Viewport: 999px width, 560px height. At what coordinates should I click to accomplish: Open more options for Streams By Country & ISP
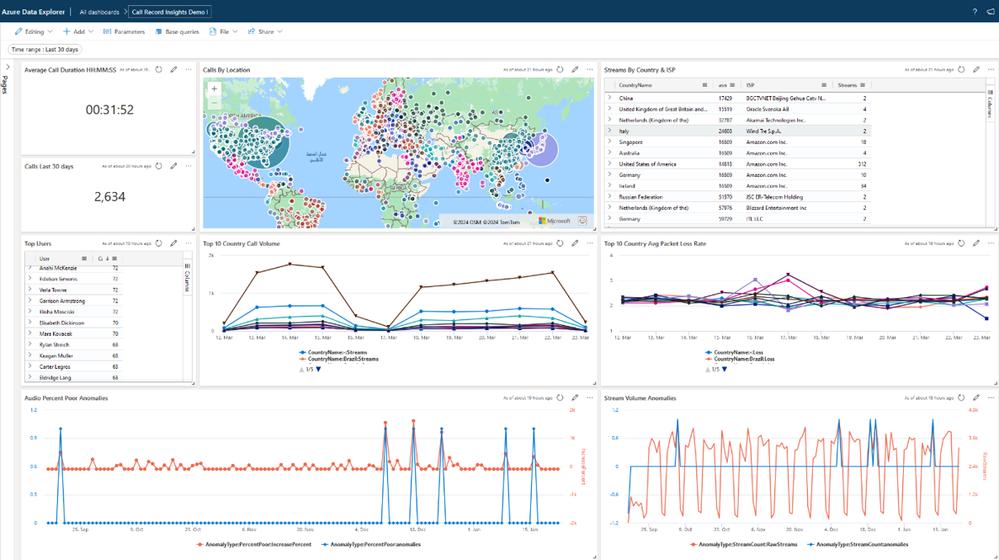point(991,69)
